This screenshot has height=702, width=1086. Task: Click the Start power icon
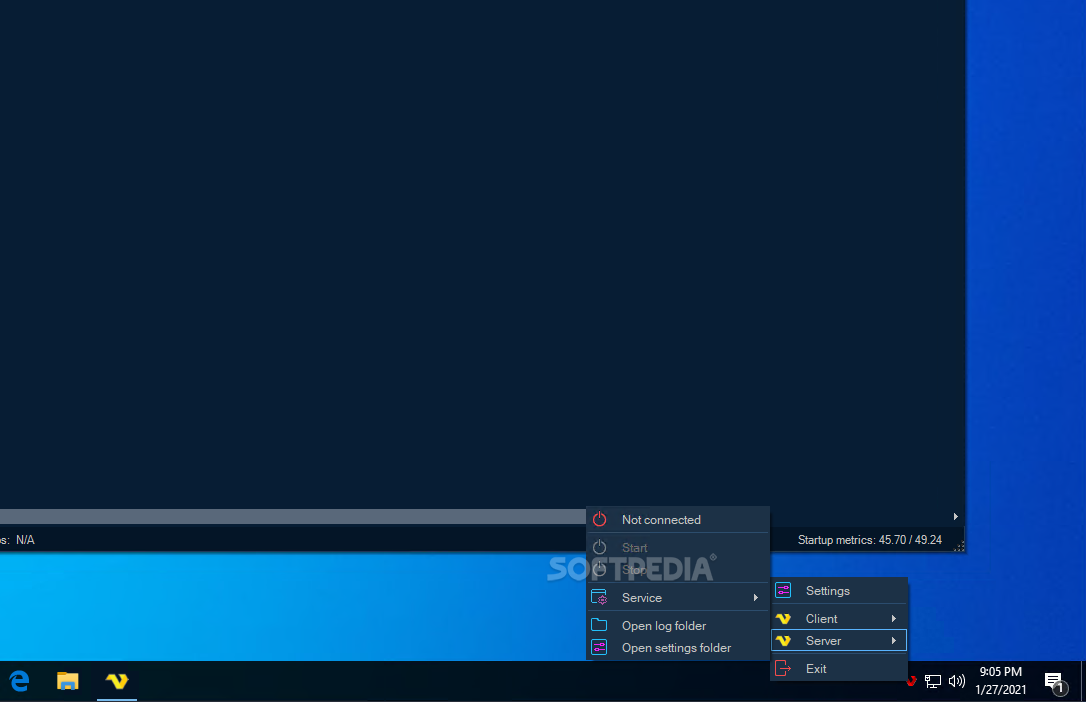pyautogui.click(x=600, y=547)
